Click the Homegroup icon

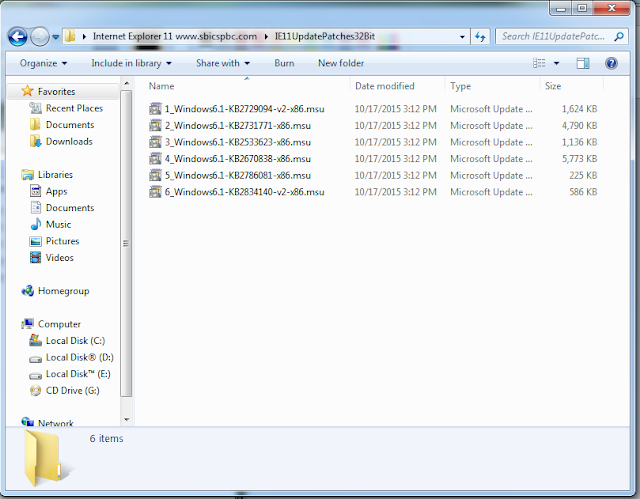pyautogui.click(x=27, y=291)
